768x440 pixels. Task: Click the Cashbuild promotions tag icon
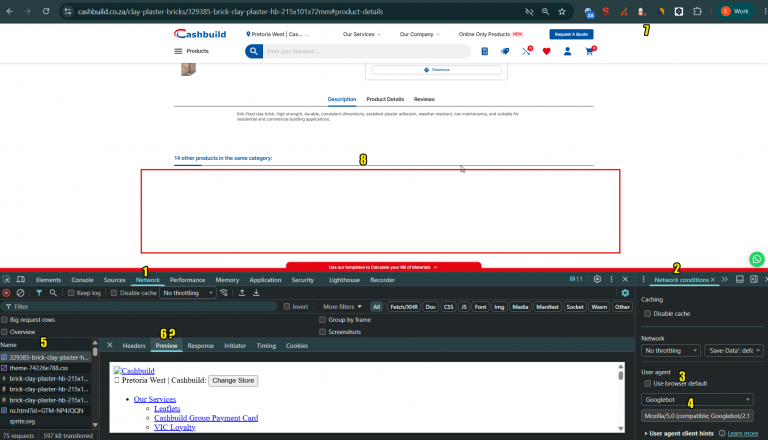505,51
